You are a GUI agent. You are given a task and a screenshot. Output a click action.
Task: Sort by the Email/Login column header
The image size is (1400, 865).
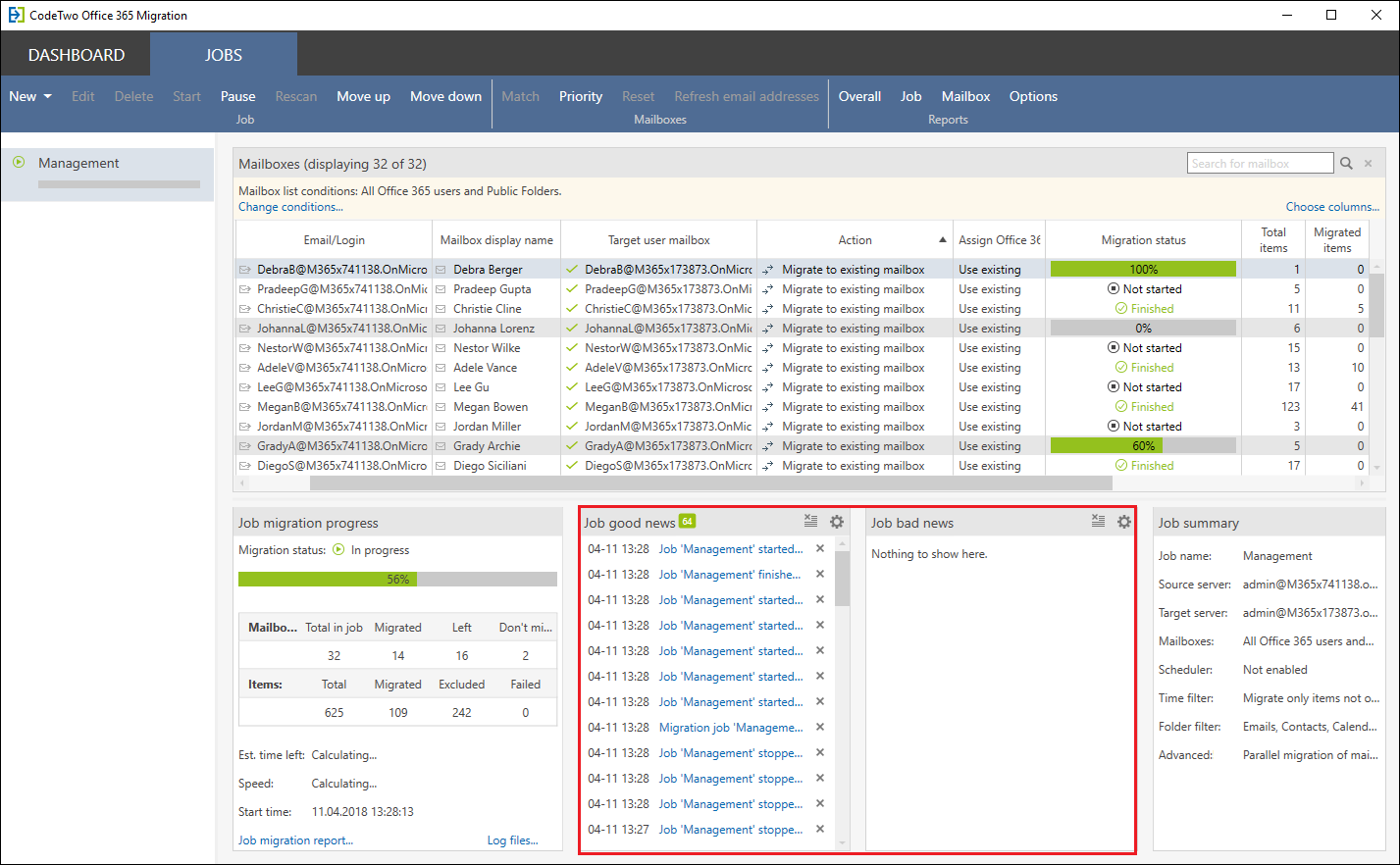click(334, 240)
